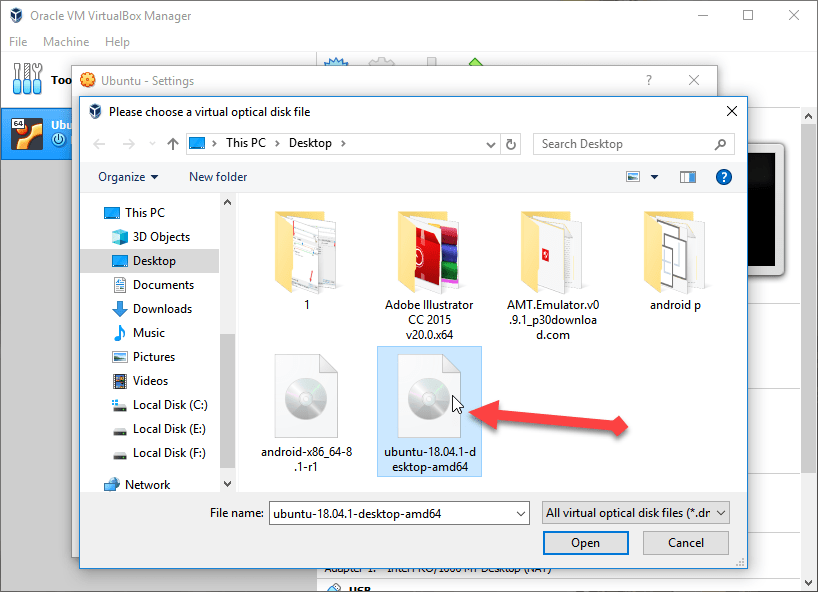Open the android p folder

click(x=675, y=260)
